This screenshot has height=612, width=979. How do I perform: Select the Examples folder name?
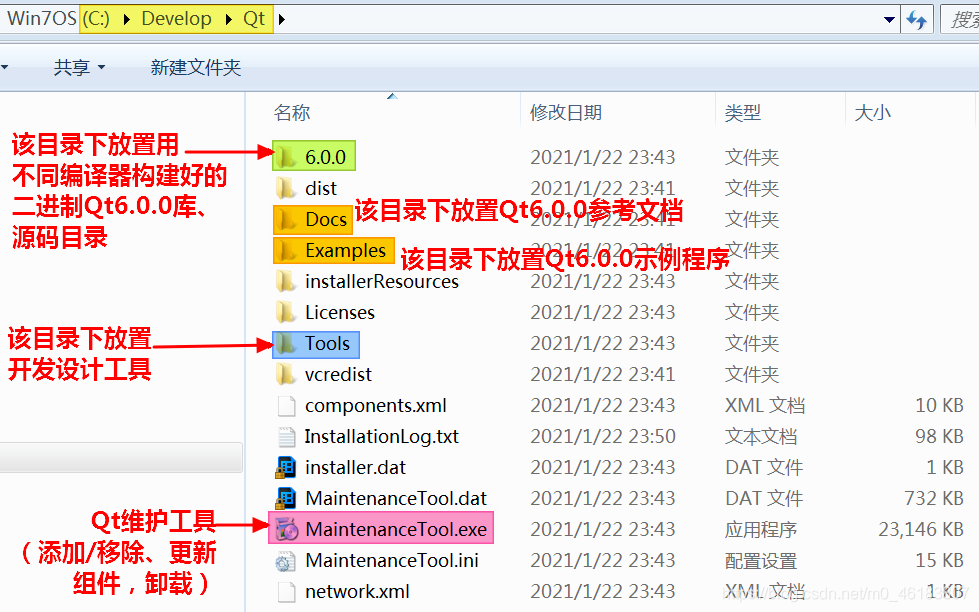pyautogui.click(x=345, y=250)
